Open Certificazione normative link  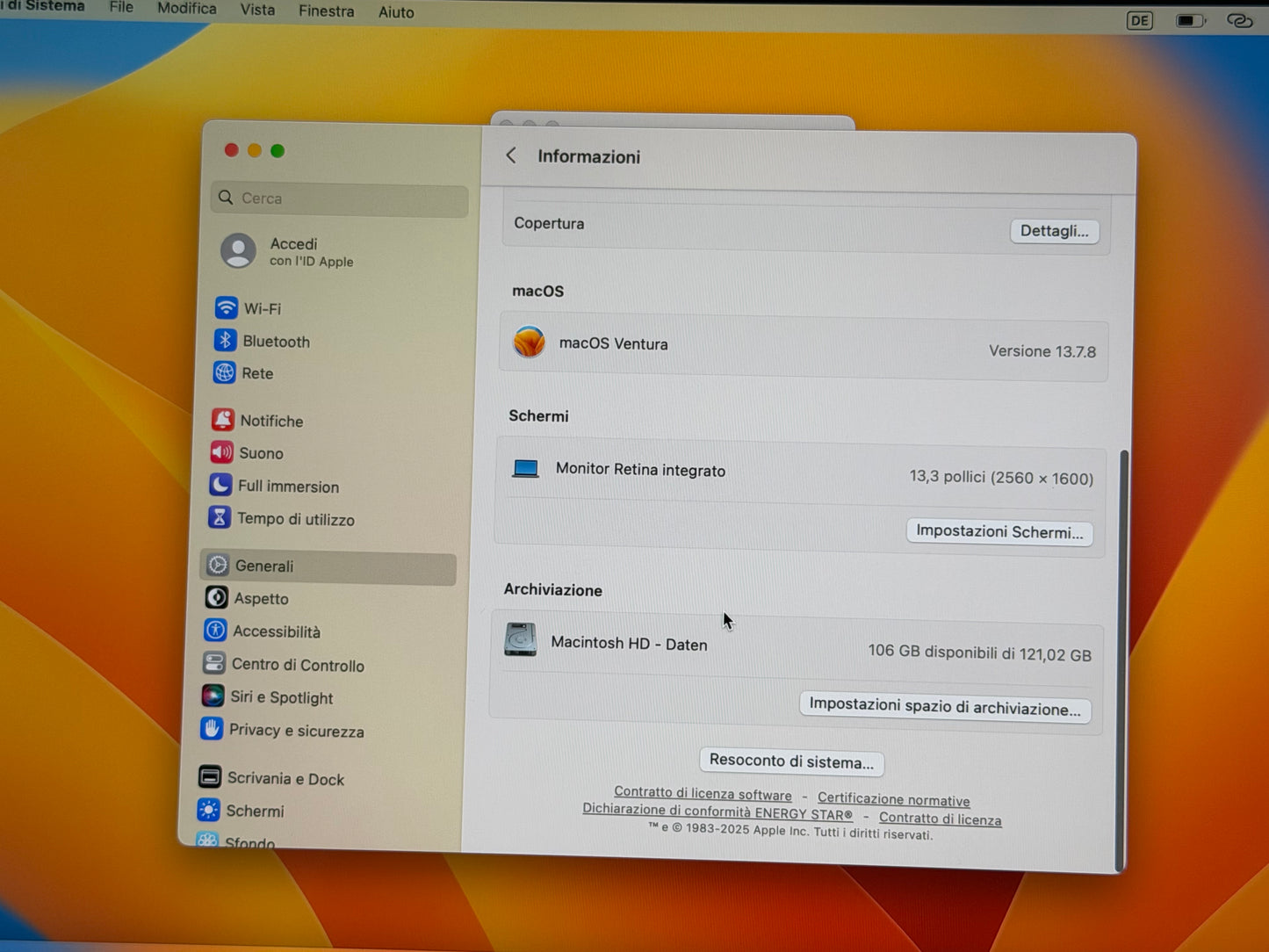894,799
